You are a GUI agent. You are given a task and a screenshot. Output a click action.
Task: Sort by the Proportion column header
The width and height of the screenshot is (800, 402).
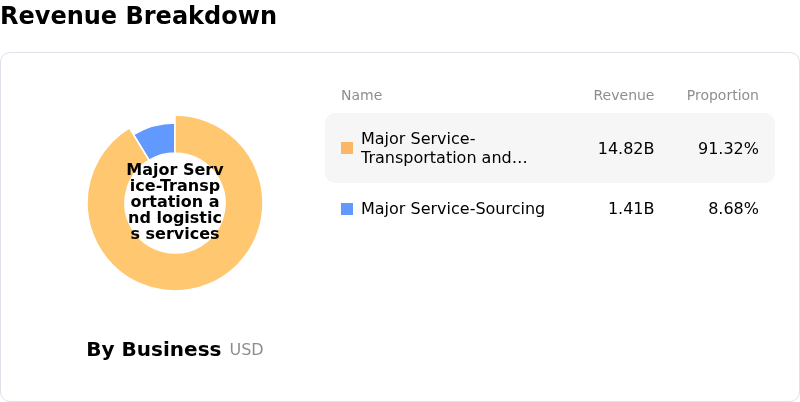pyautogui.click(x=722, y=95)
